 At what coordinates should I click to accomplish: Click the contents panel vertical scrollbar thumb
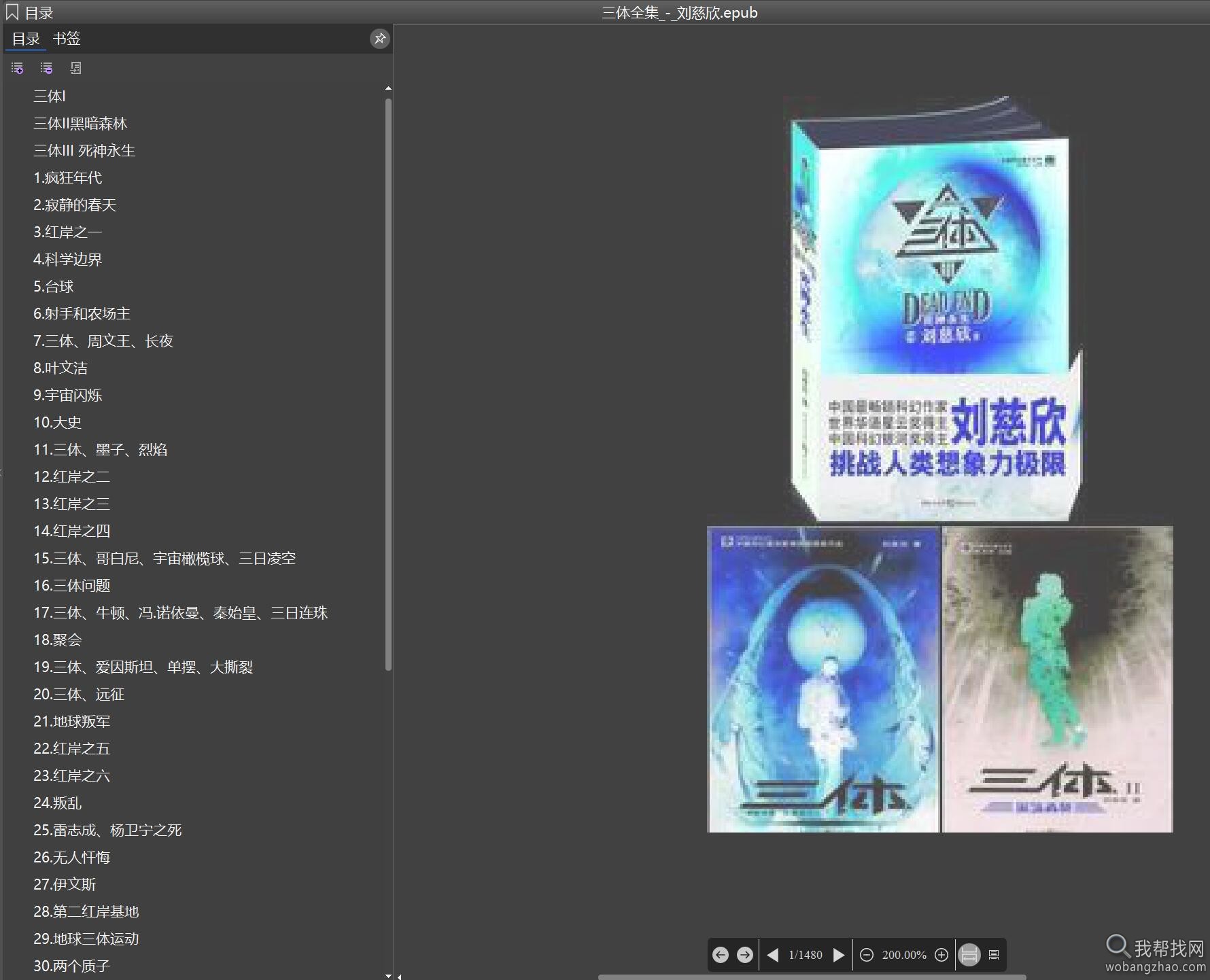point(388,385)
